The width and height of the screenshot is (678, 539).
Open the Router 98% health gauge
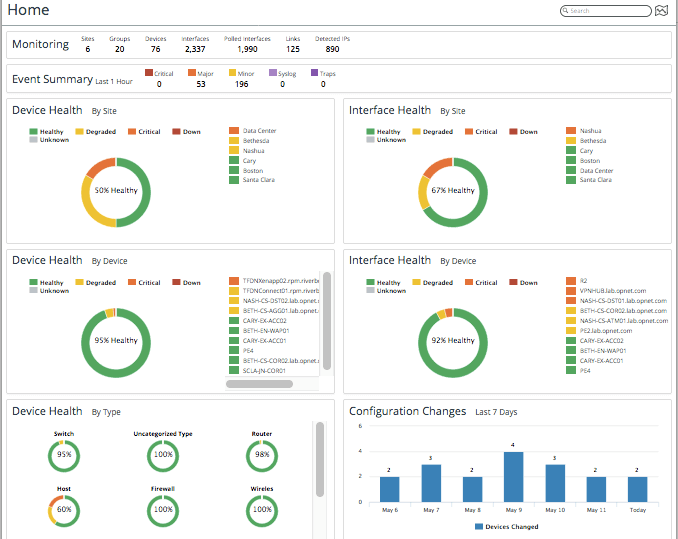click(x=262, y=455)
